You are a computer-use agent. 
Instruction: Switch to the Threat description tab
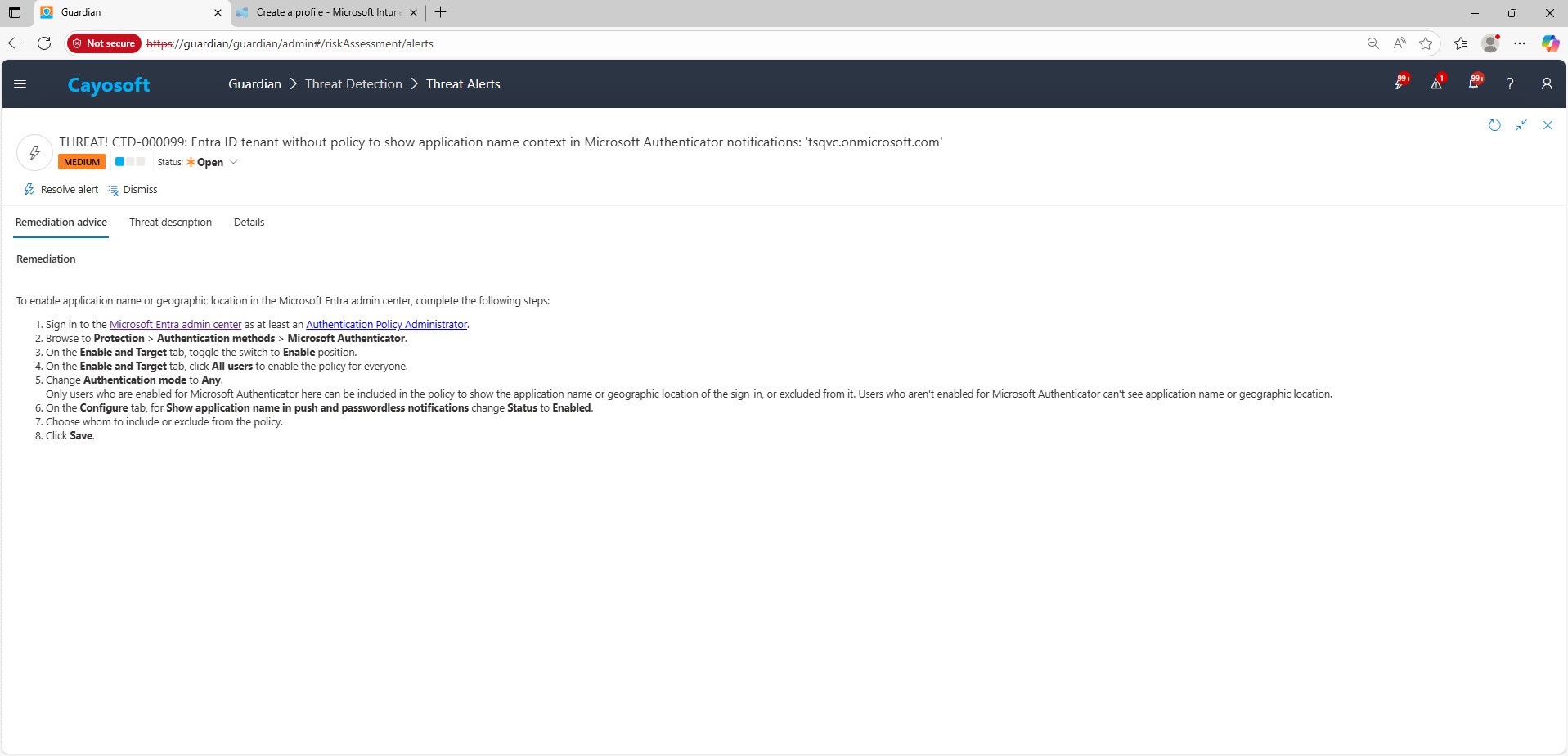170,223
